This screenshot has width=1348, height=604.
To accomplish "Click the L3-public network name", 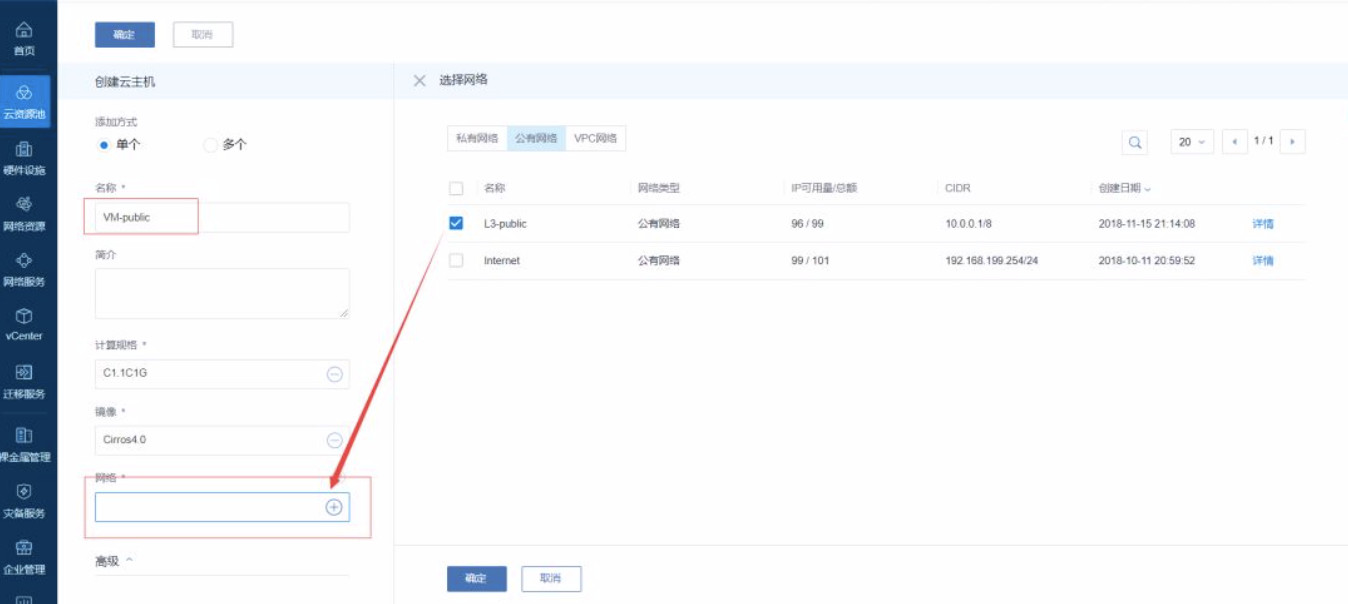I will 505,224.
